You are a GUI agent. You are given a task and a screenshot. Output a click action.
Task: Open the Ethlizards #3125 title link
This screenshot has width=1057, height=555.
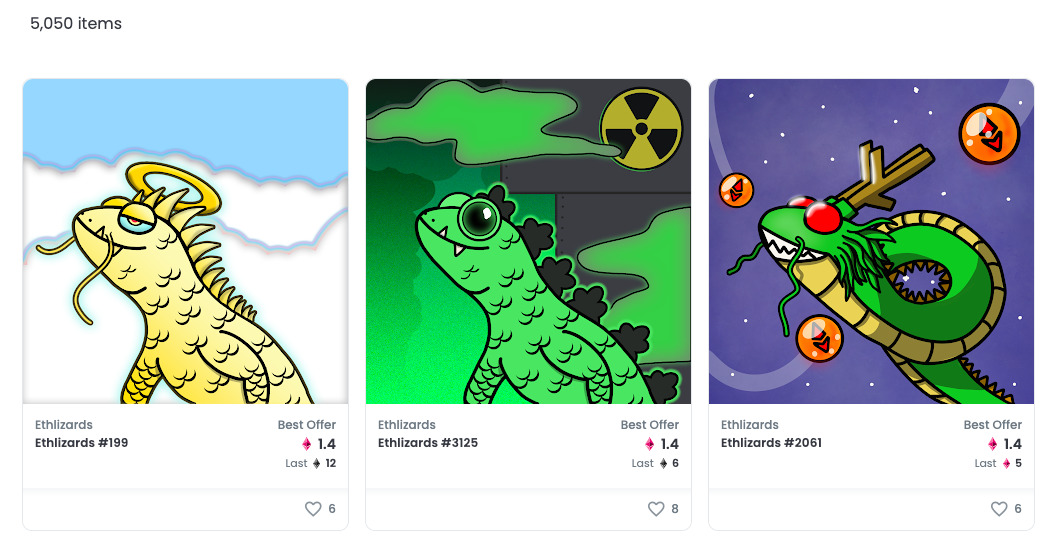coord(428,443)
